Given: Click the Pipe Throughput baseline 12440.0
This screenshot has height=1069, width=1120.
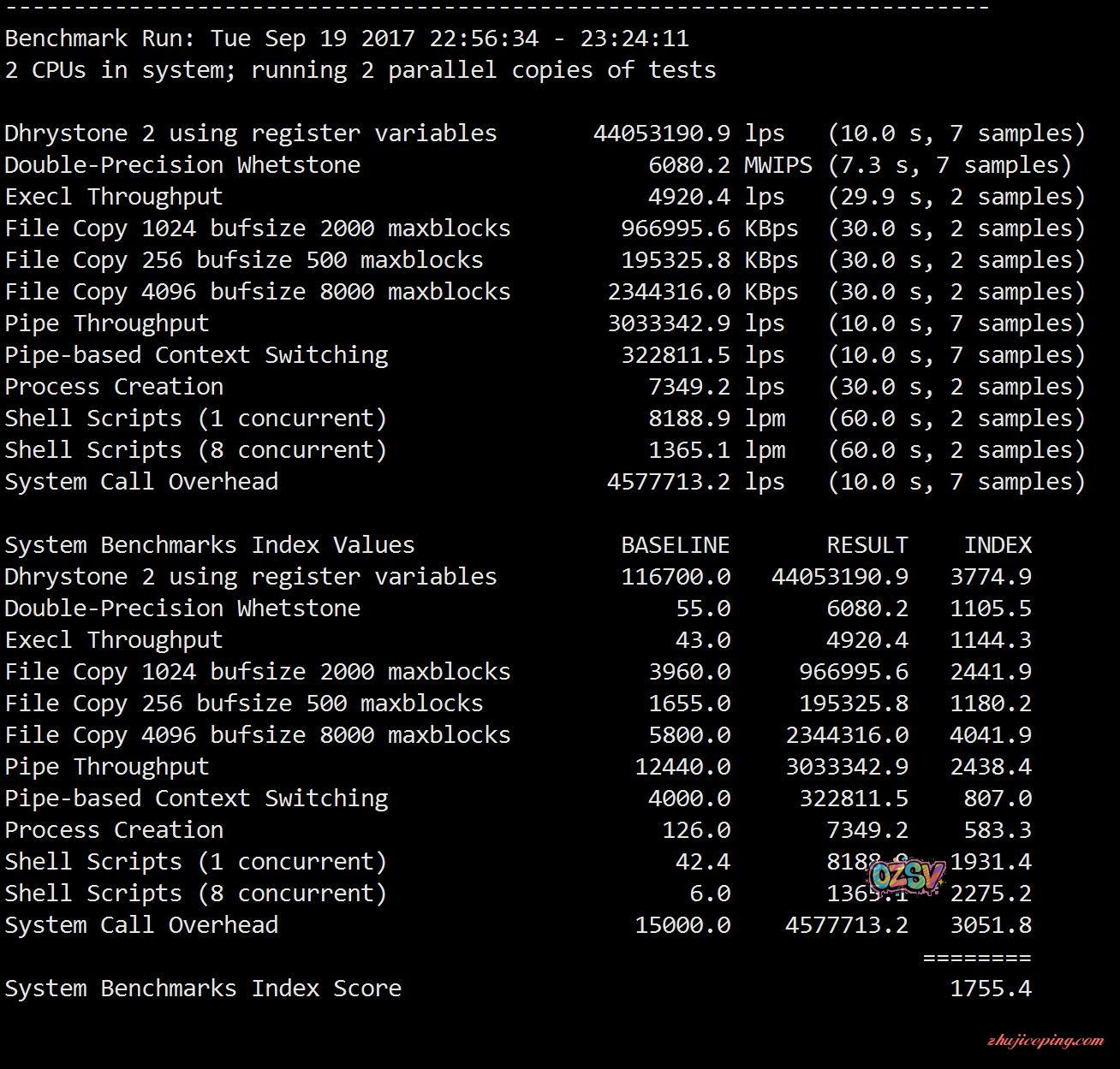Looking at the screenshot, I should coord(682,767).
